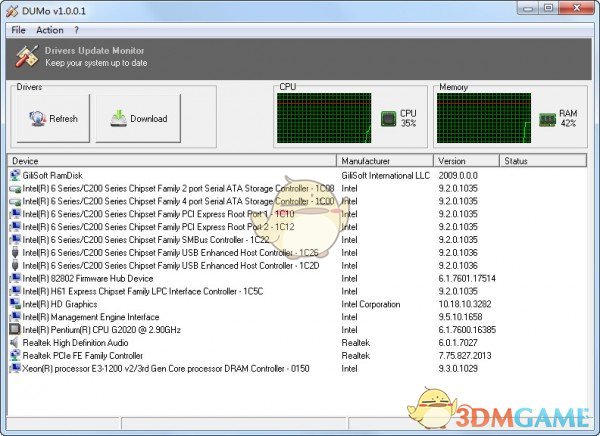The width and height of the screenshot is (600, 436).
Task: Click the CPU 35% usage readout
Action: 408,118
